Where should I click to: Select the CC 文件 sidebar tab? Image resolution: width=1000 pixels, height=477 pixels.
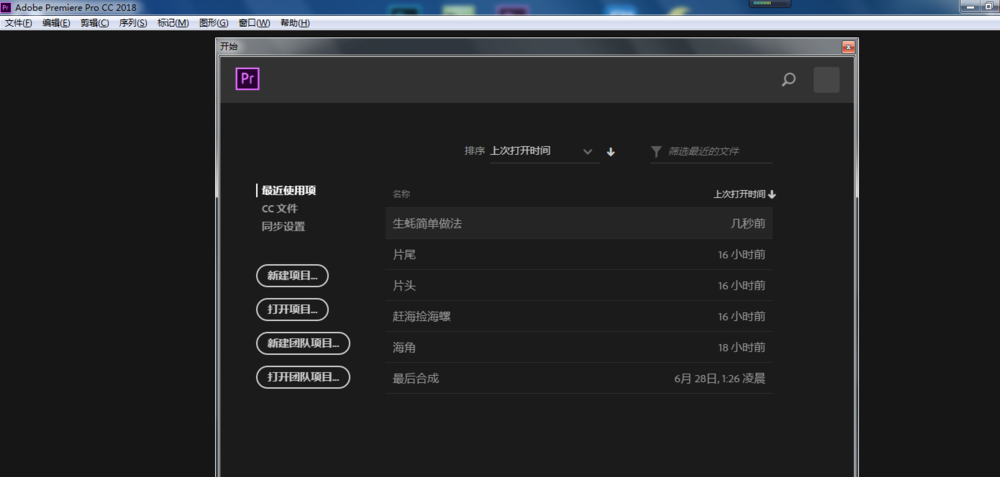[x=279, y=208]
